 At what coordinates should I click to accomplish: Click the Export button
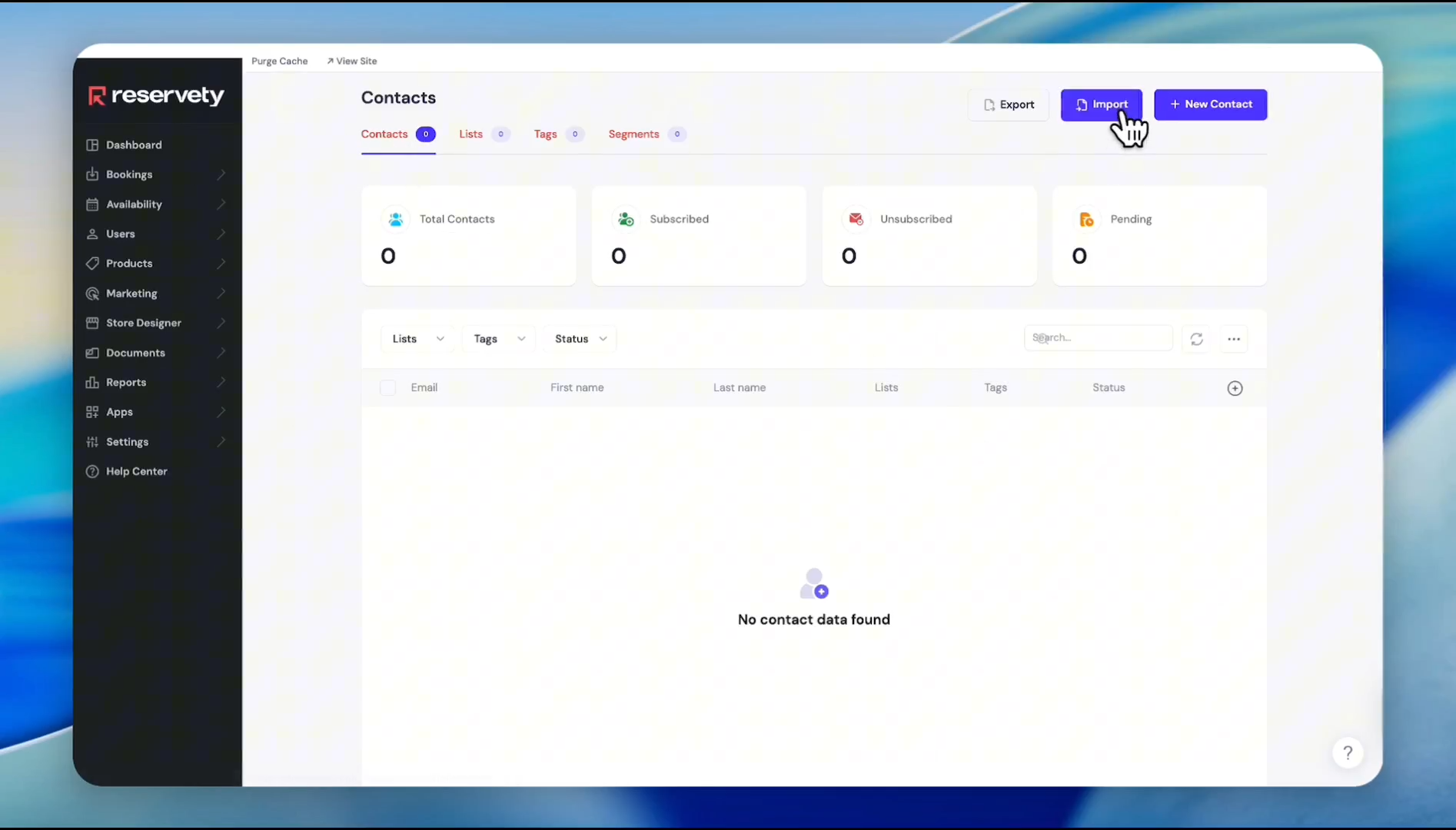[1009, 105]
